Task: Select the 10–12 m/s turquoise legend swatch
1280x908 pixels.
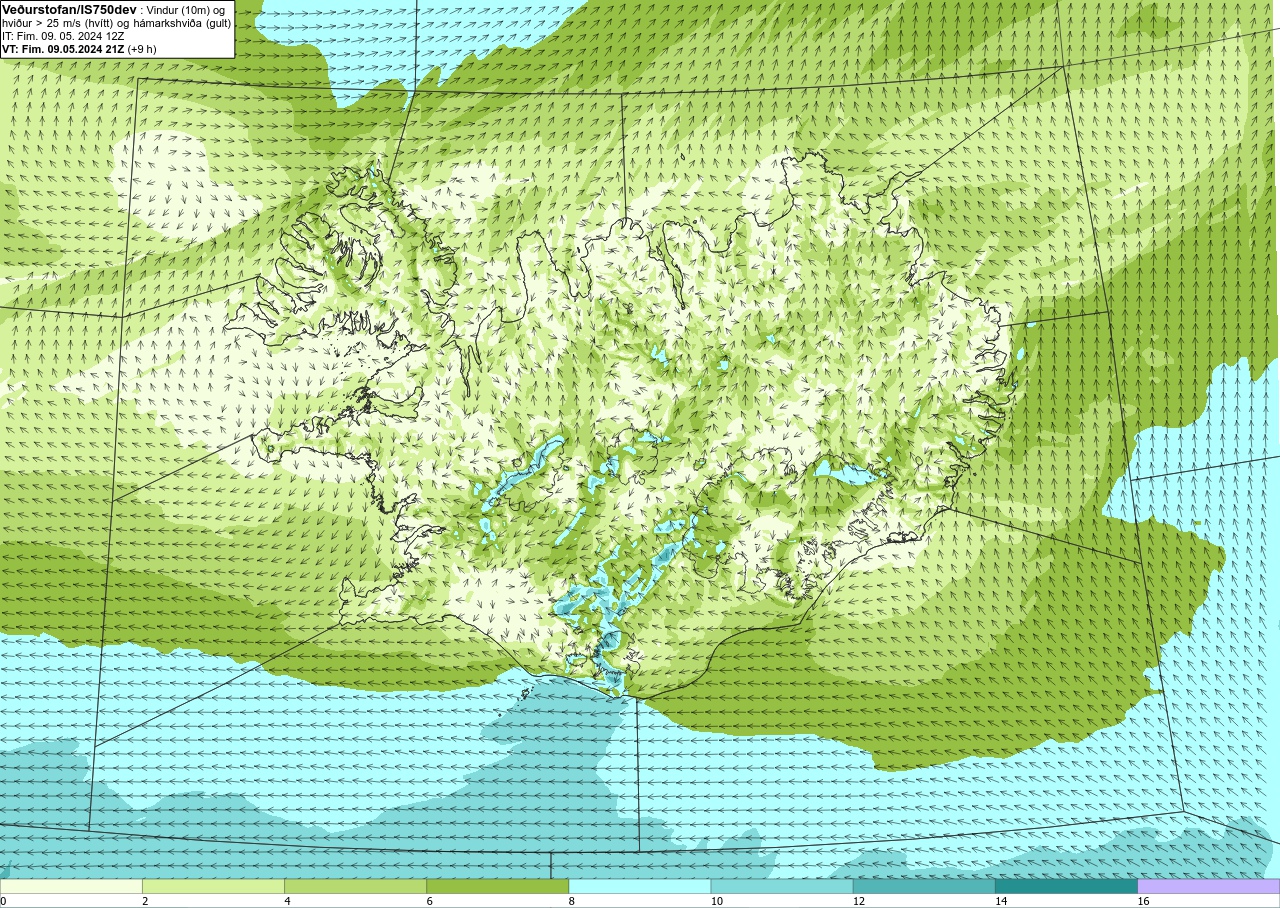Action: click(782, 886)
